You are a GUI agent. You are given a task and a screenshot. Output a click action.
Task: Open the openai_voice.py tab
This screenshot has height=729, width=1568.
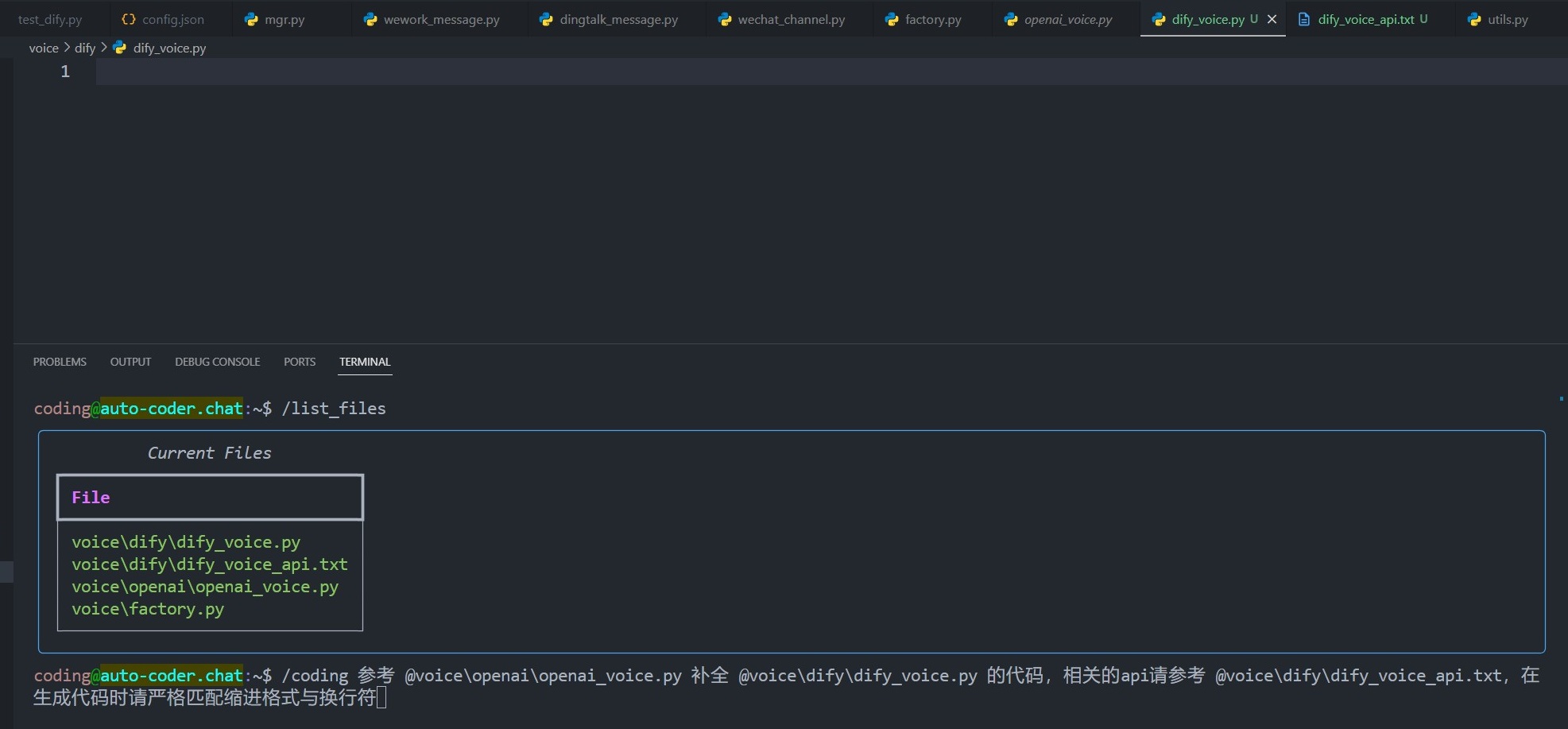pos(1067,19)
